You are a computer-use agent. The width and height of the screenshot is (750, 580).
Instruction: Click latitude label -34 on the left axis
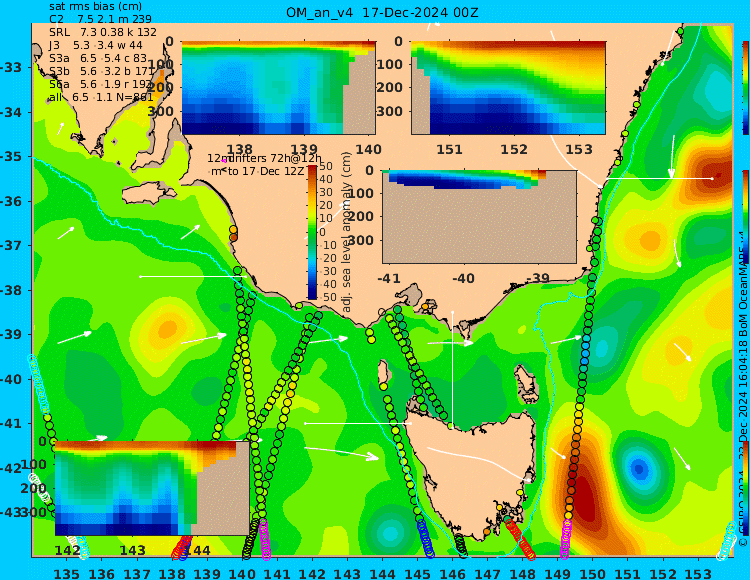point(11,112)
